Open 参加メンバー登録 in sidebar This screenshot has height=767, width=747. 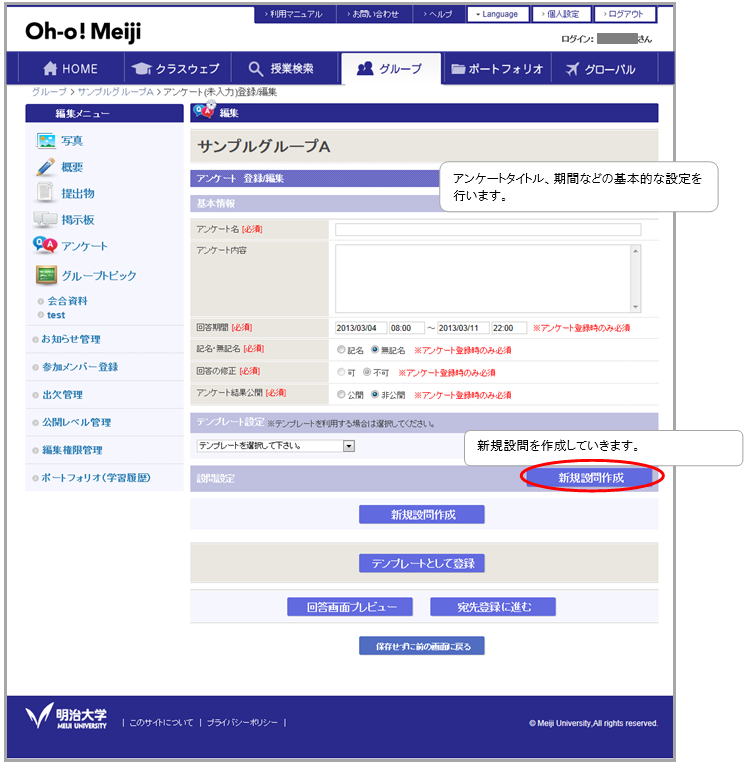(80, 367)
